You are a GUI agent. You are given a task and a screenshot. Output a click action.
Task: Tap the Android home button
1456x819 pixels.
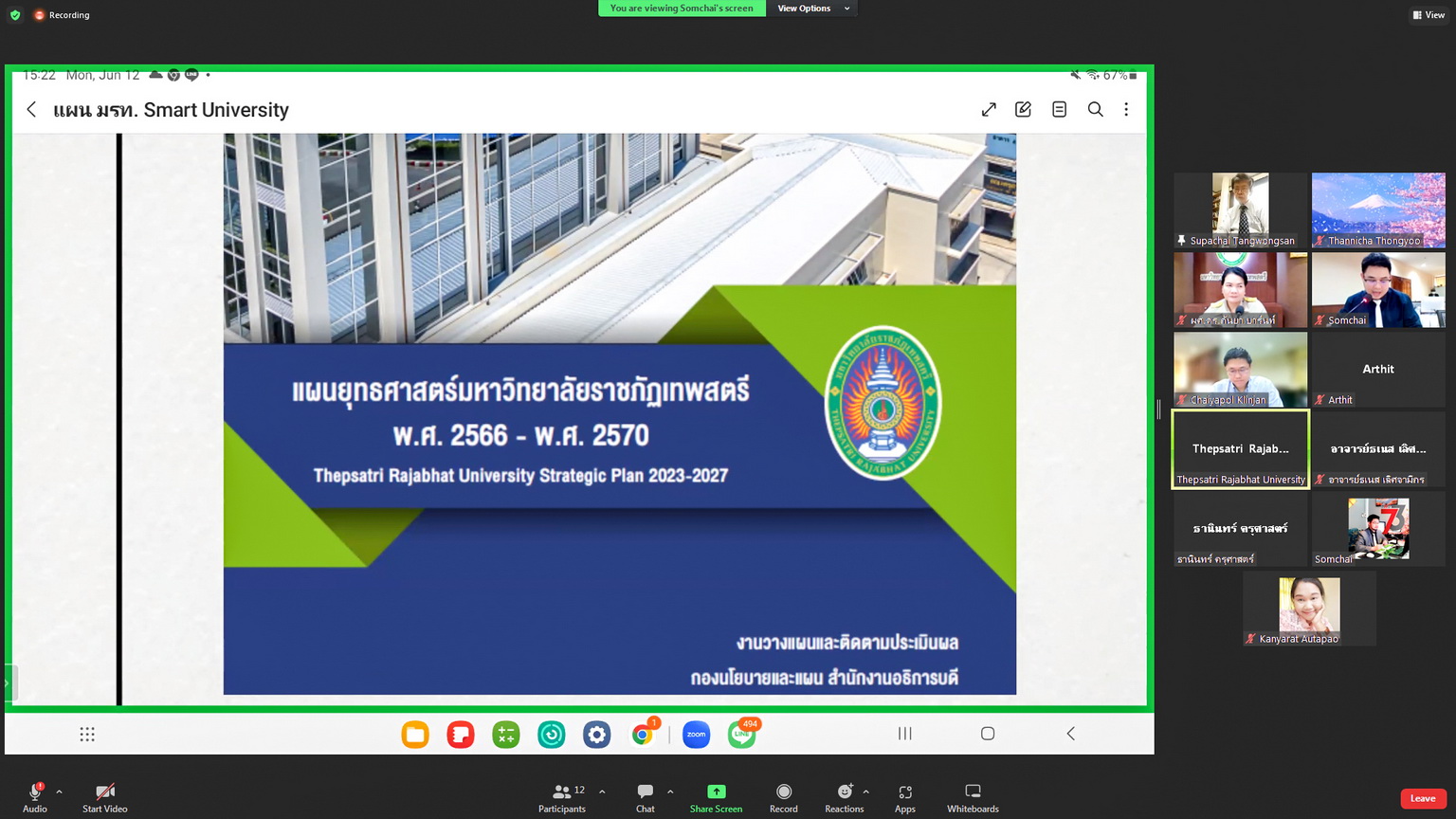988,734
